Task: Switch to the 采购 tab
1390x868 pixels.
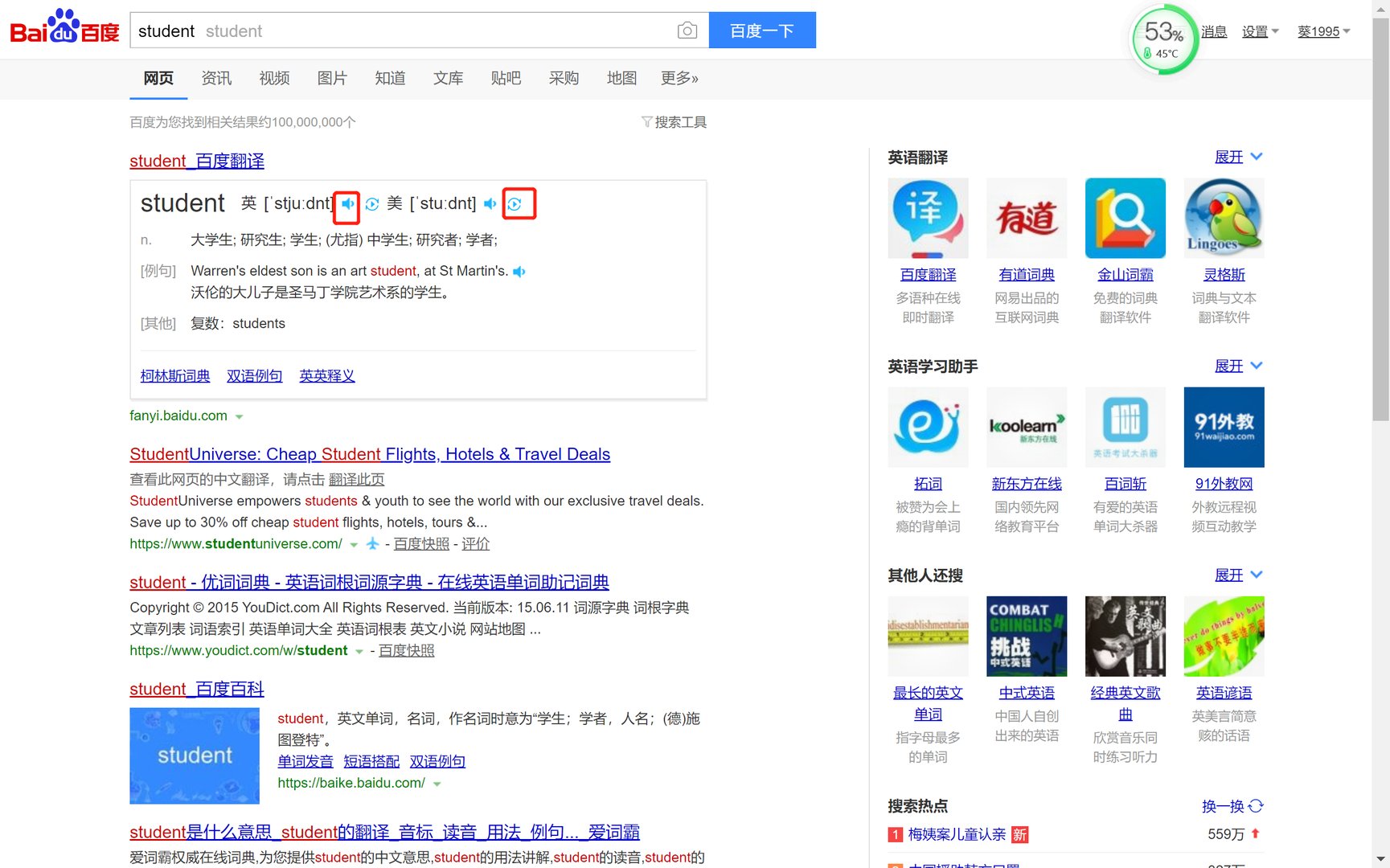Action: coord(564,78)
